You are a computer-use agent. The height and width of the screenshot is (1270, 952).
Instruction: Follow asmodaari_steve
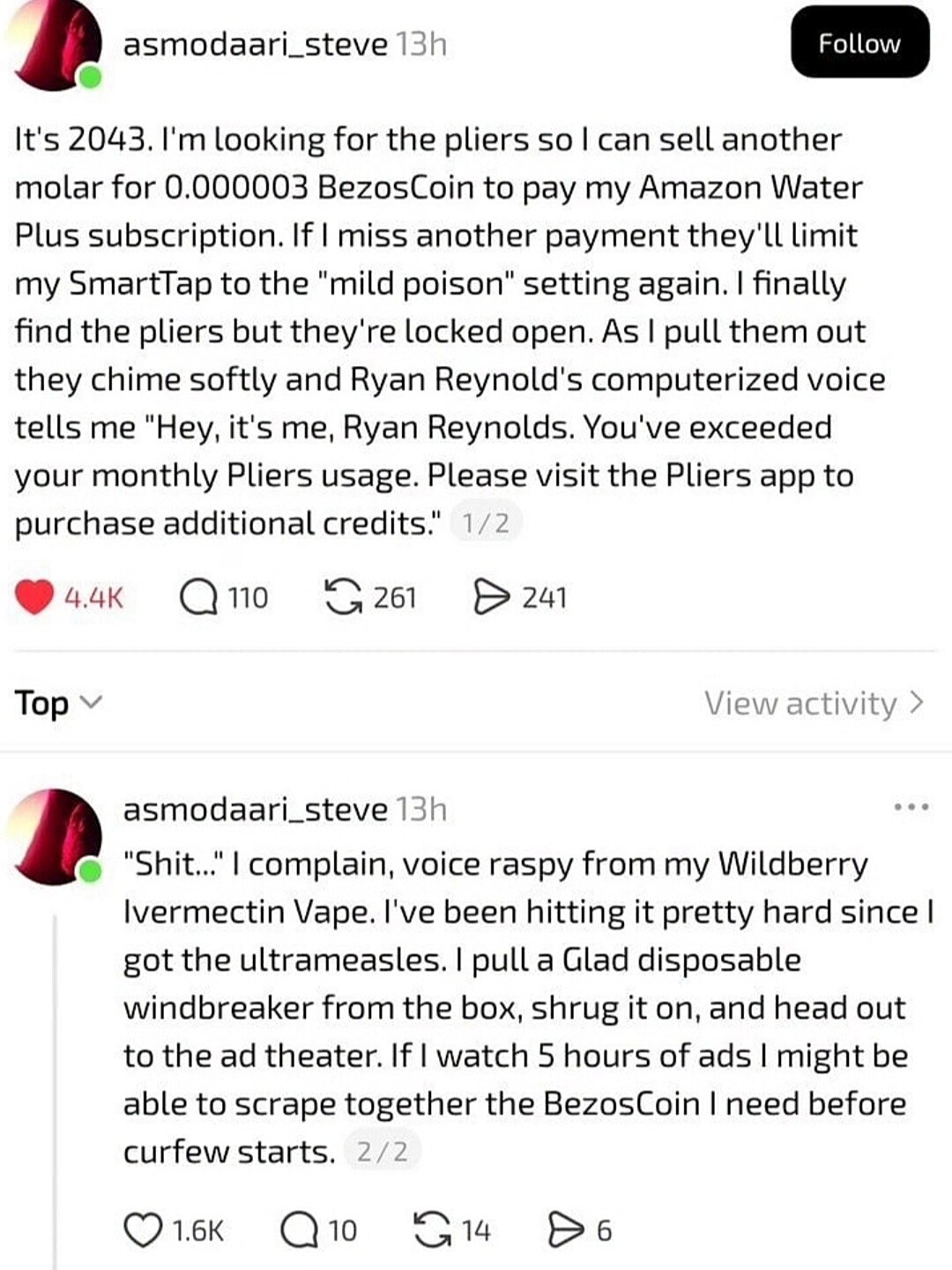point(859,43)
